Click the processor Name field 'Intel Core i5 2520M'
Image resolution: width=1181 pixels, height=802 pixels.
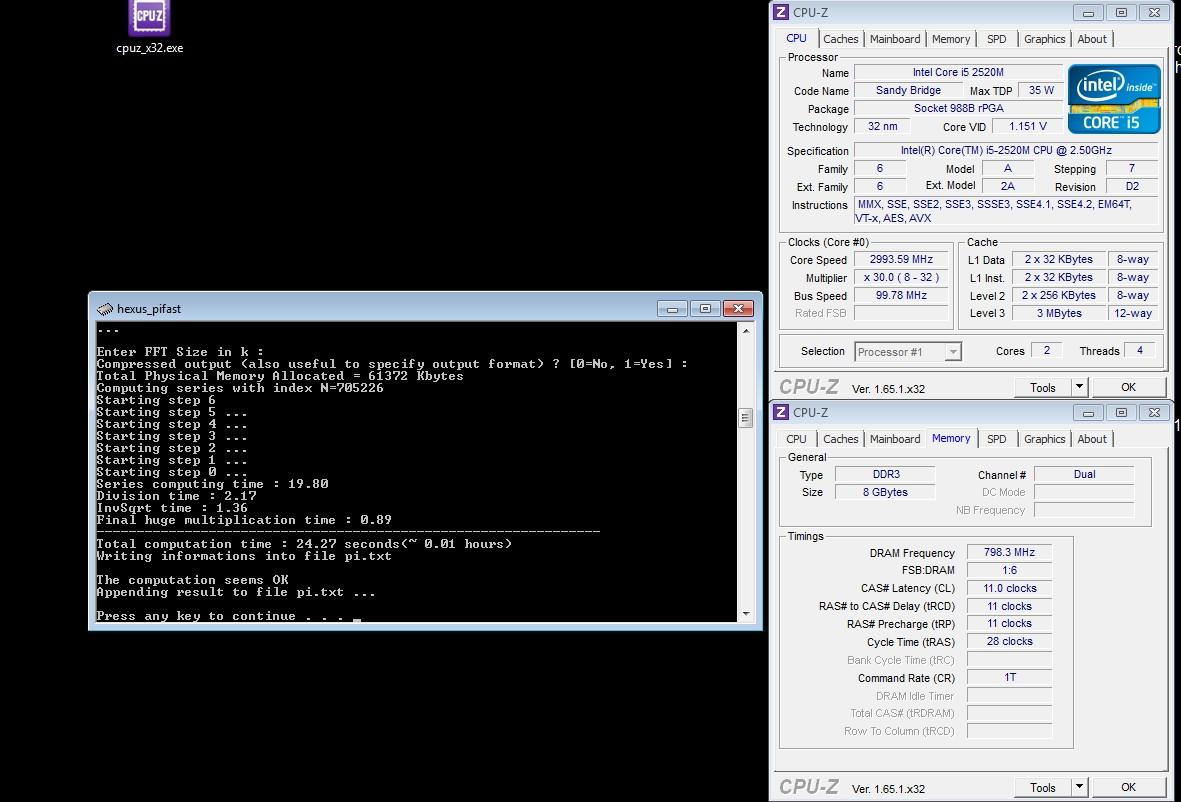click(x=957, y=72)
